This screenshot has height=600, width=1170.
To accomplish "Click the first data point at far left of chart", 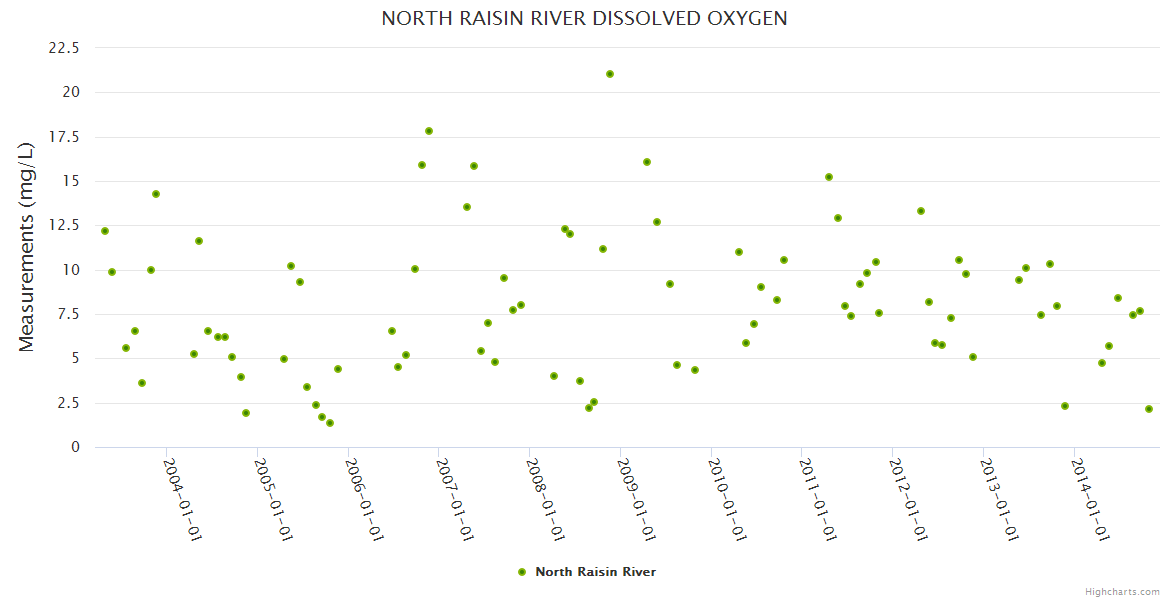I will click(x=105, y=231).
